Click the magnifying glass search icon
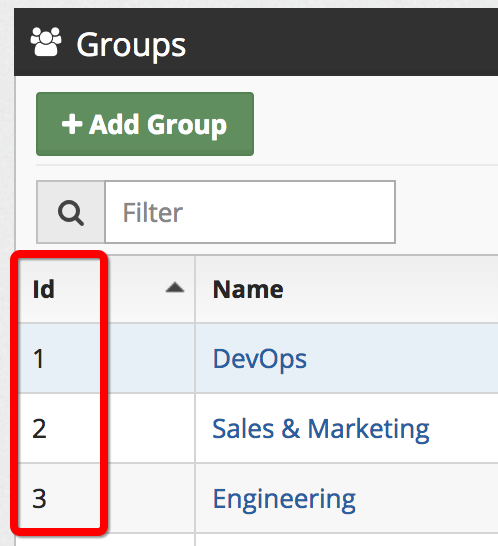The image size is (498, 546). pyautogui.click(x=71, y=212)
